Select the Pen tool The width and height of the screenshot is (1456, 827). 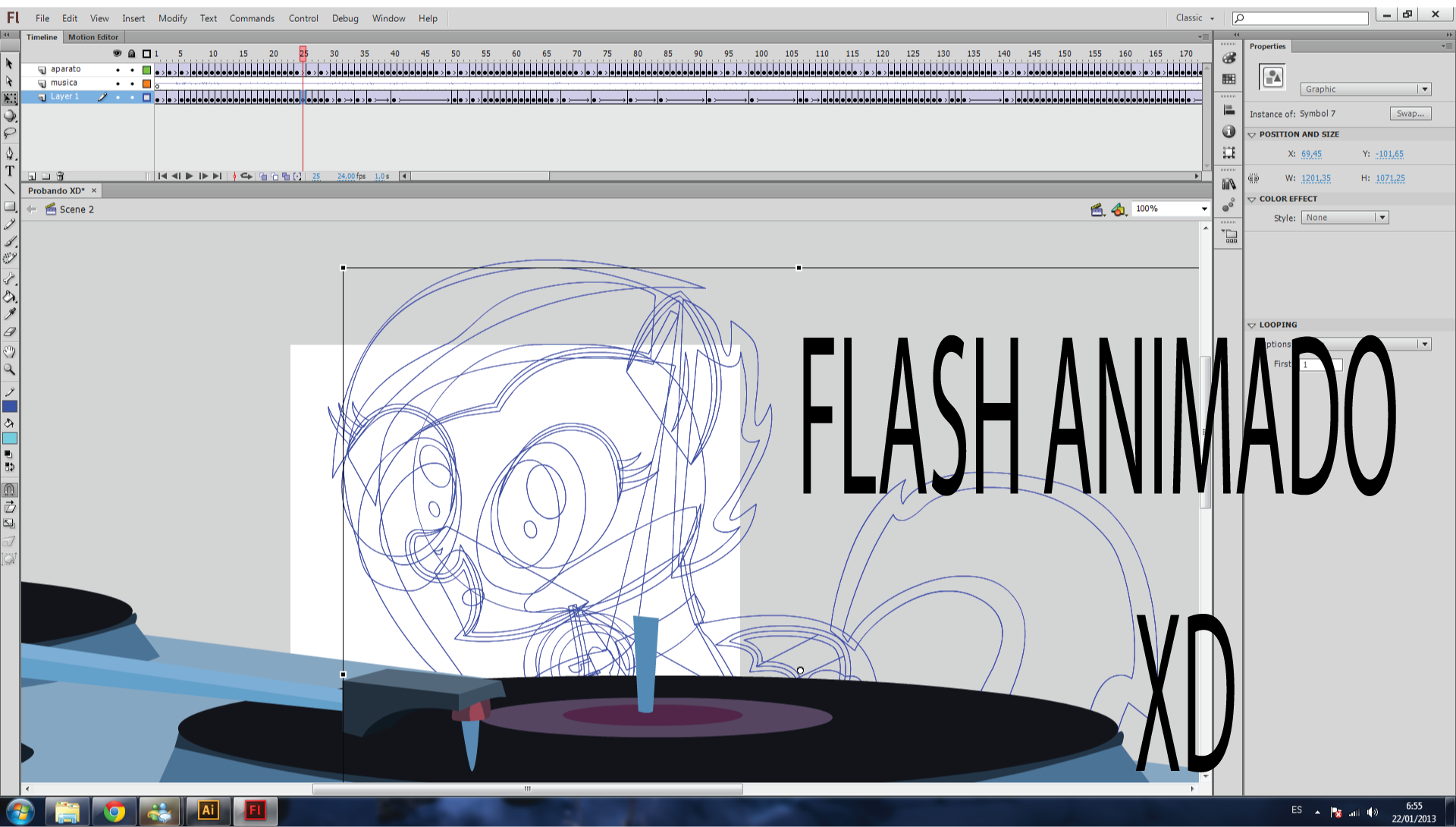point(9,153)
